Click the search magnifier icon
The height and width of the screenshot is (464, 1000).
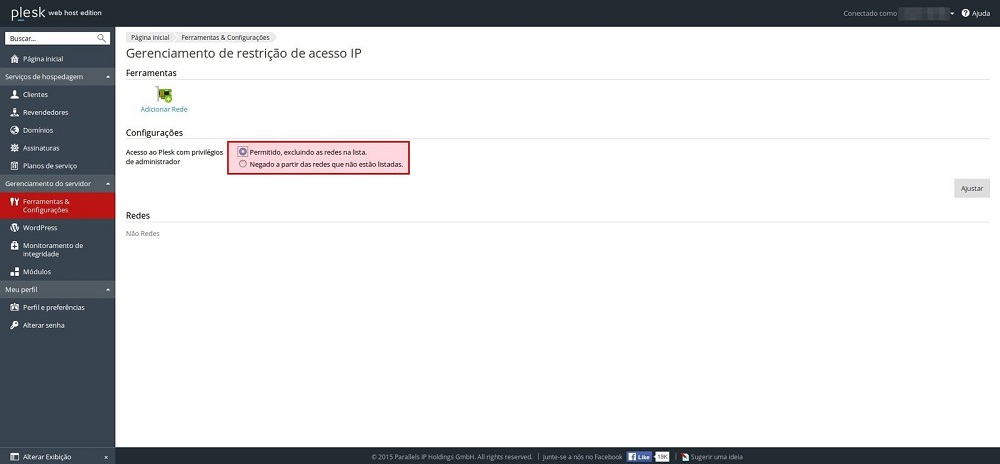(x=102, y=38)
